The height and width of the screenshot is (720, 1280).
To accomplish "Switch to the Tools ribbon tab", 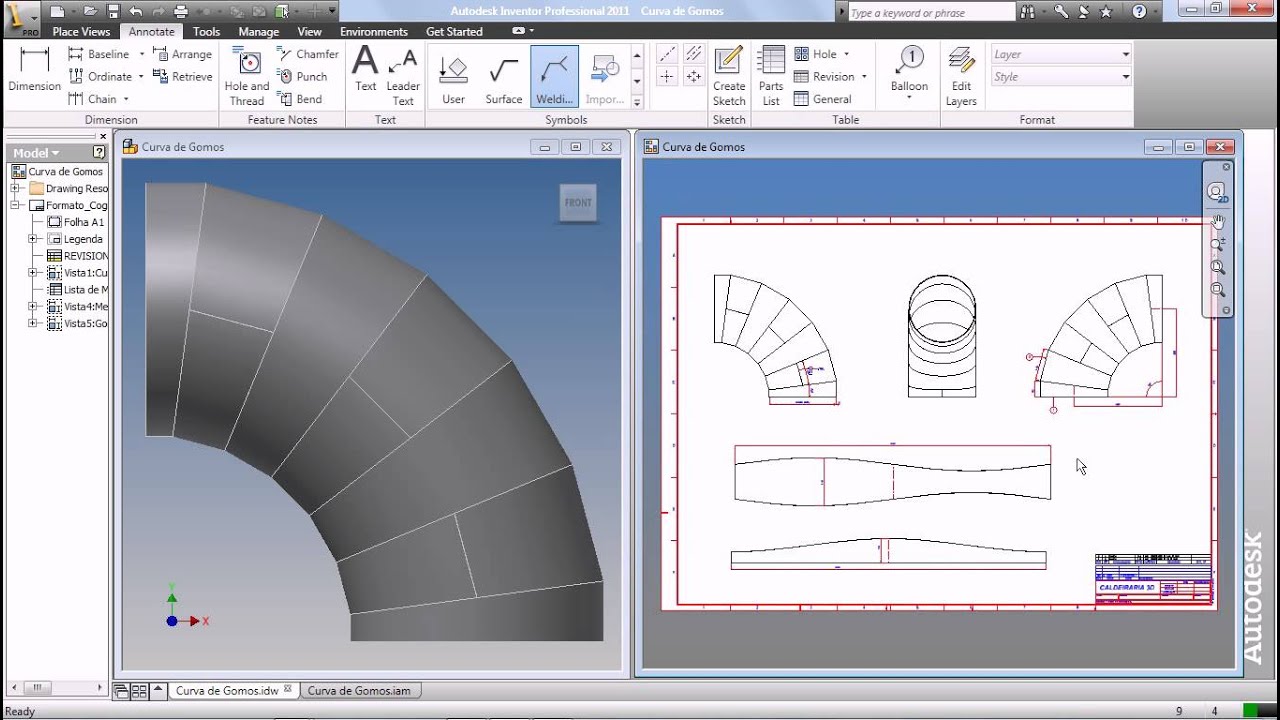I will tap(206, 32).
